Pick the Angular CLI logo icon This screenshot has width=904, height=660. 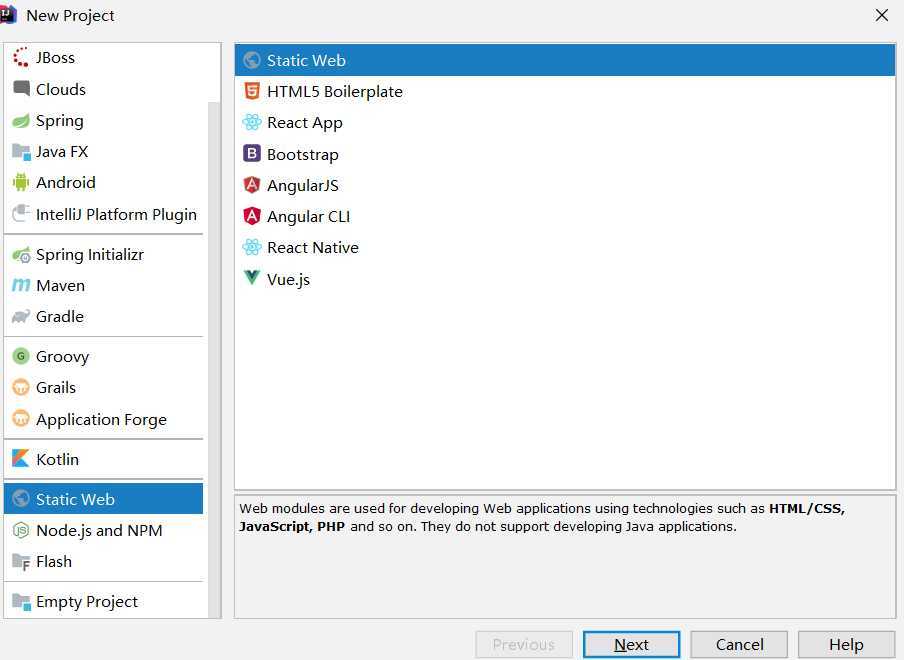tap(252, 216)
